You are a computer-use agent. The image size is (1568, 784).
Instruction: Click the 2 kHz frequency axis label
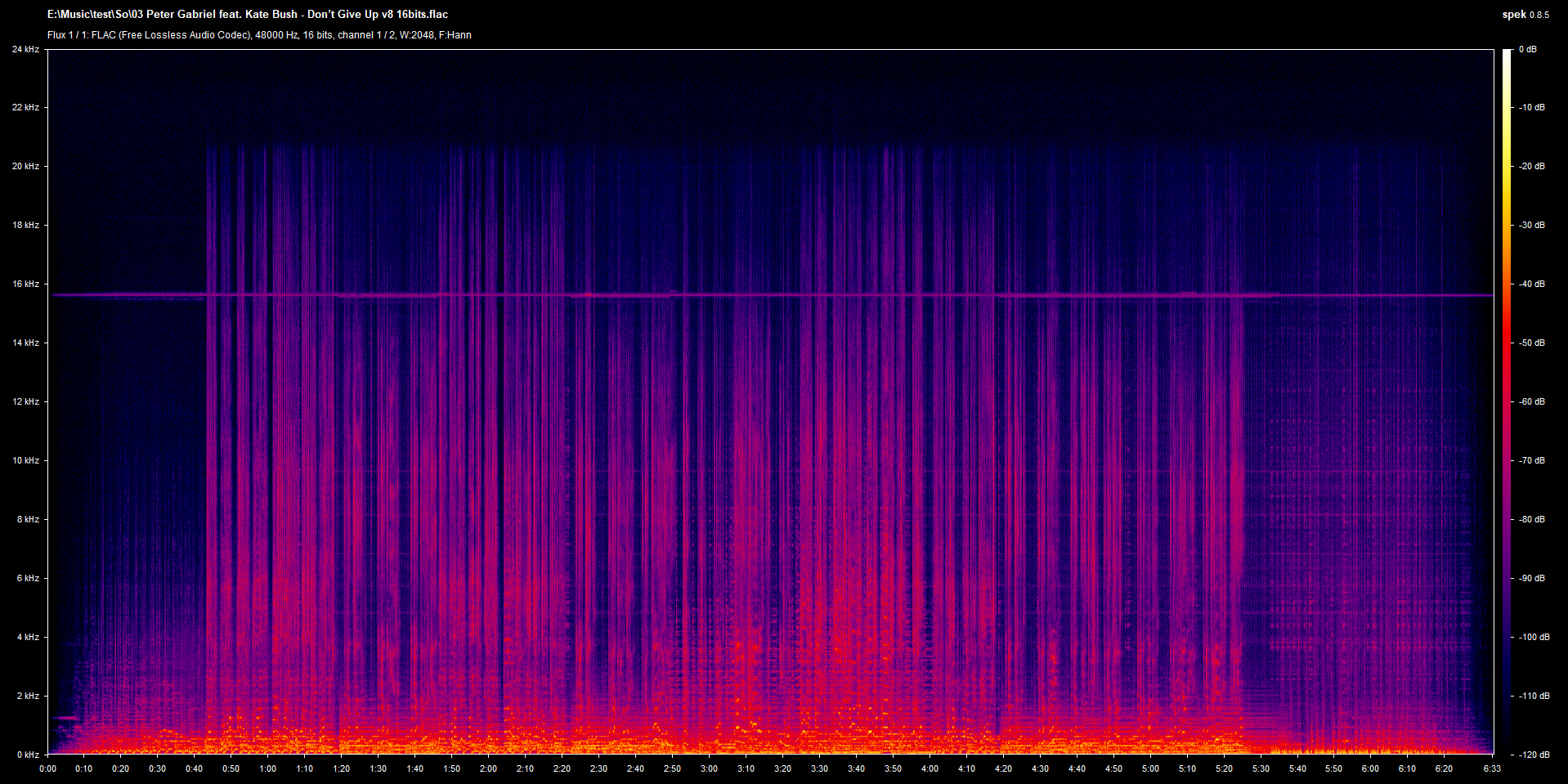point(28,697)
